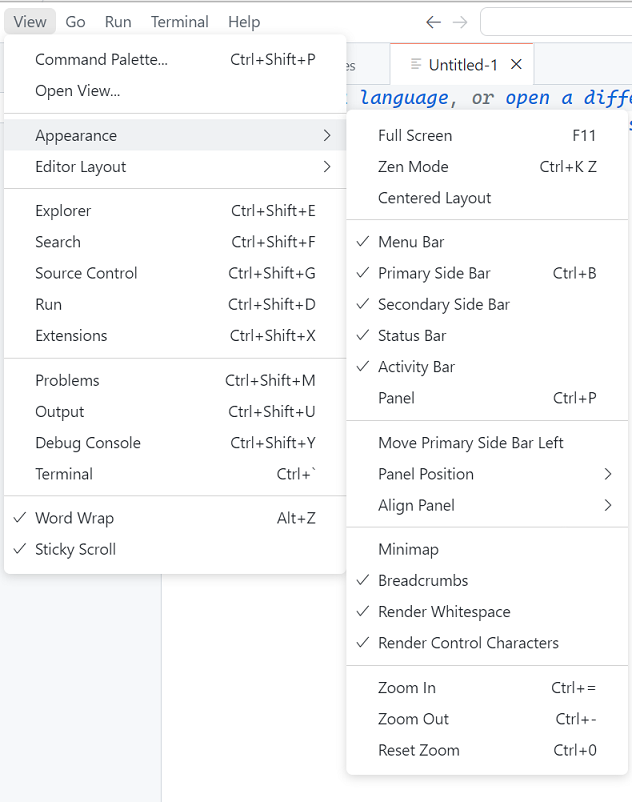
Task: Disable Sticky Scroll
Action: [x=86, y=549]
